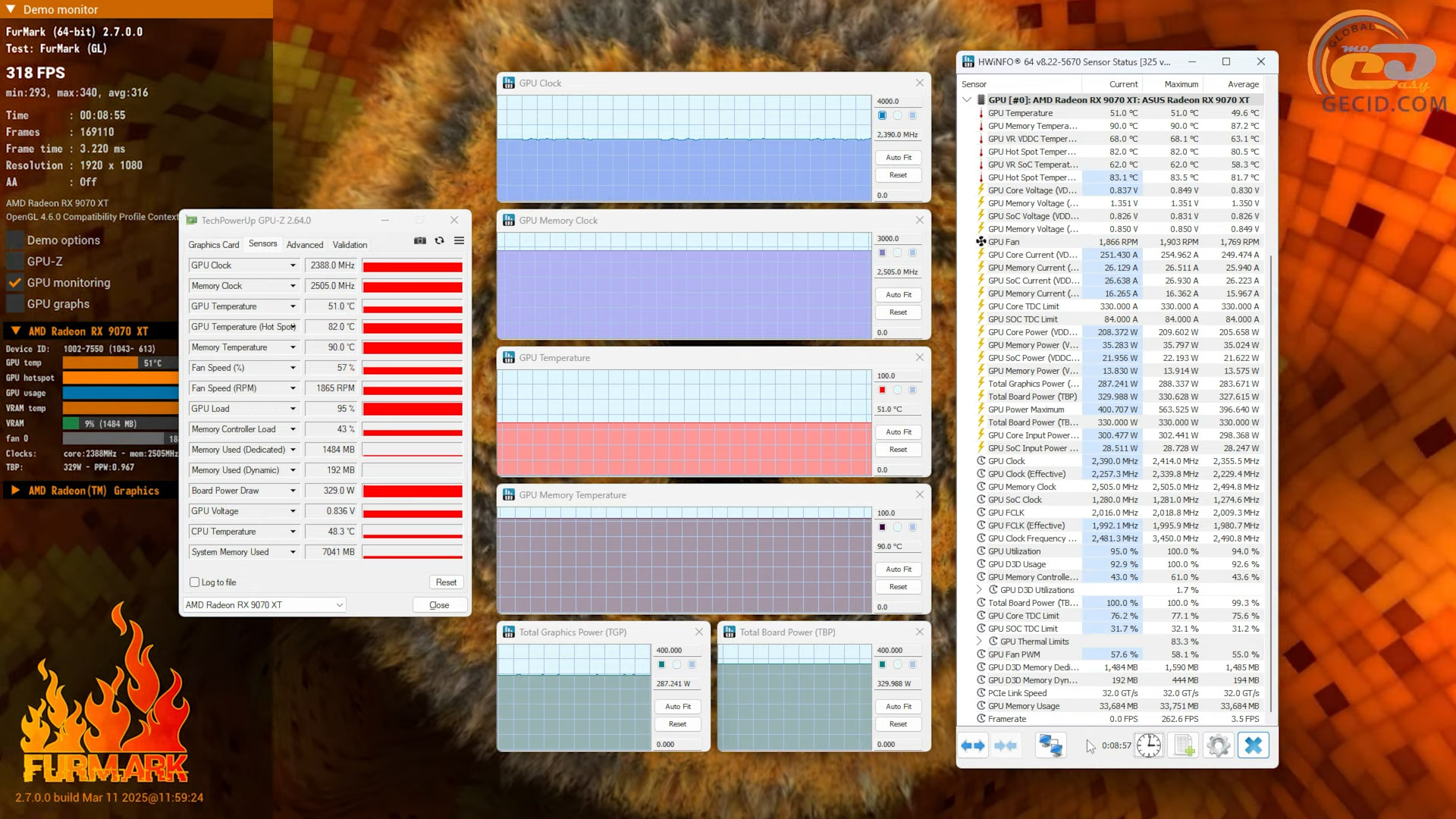Screen dimensions: 1456x819
Task: Open the Advanced tab in GPU-Z
Action: point(305,244)
